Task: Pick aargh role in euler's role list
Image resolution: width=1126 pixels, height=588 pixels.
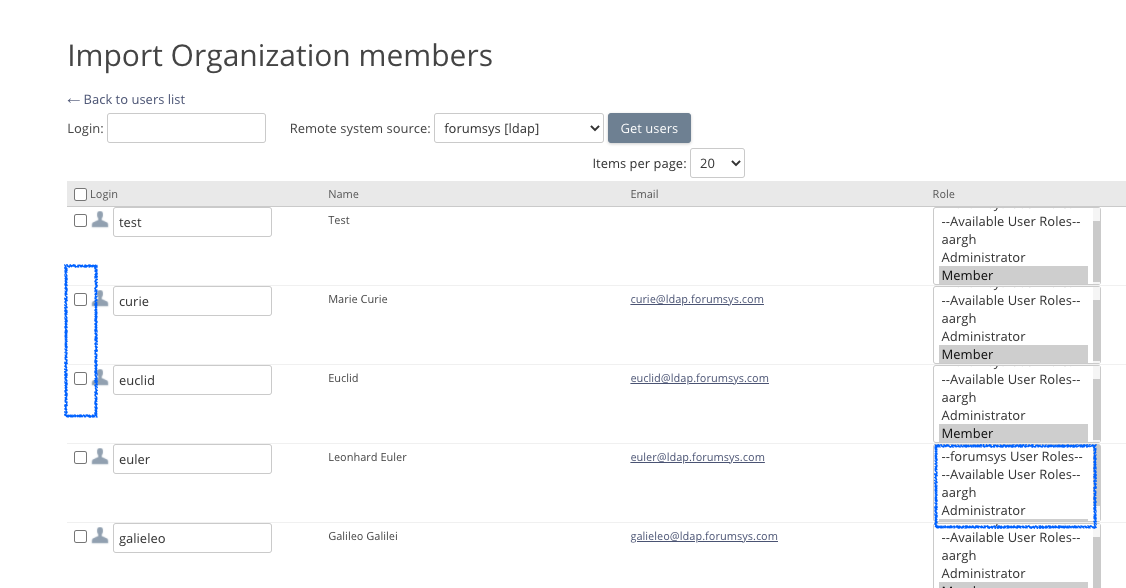Action: 958,492
